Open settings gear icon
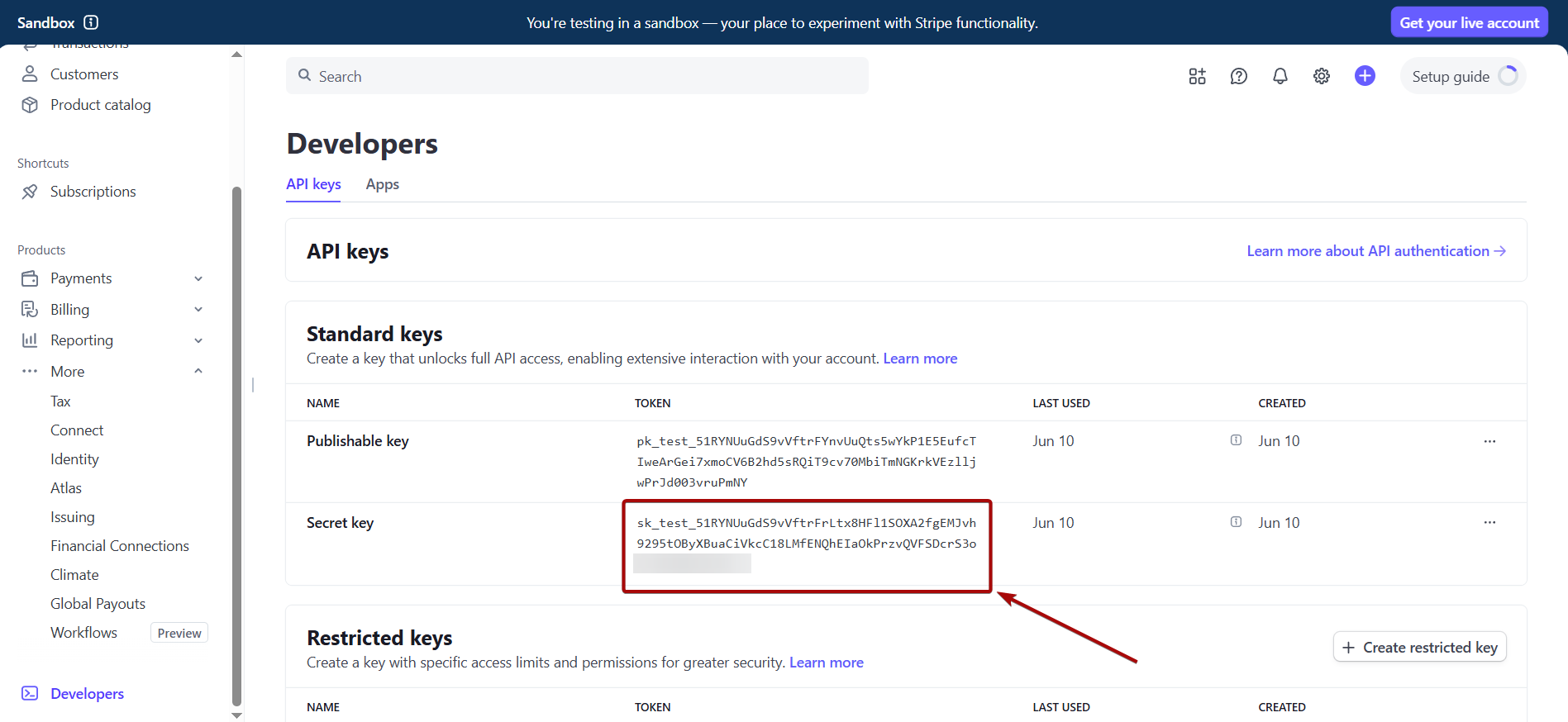The image size is (1568, 722). click(x=1322, y=76)
